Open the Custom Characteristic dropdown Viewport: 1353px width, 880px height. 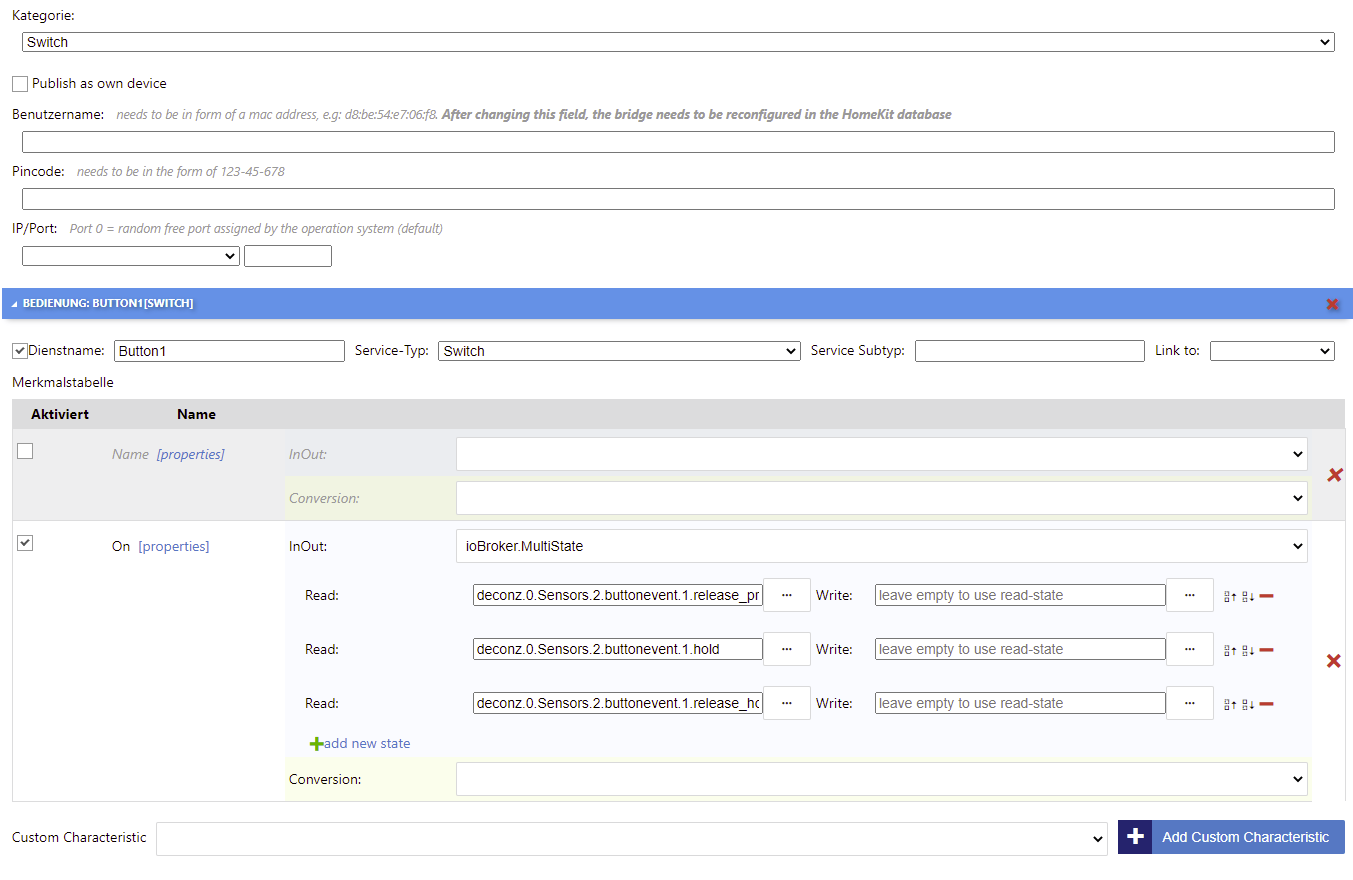click(x=632, y=839)
